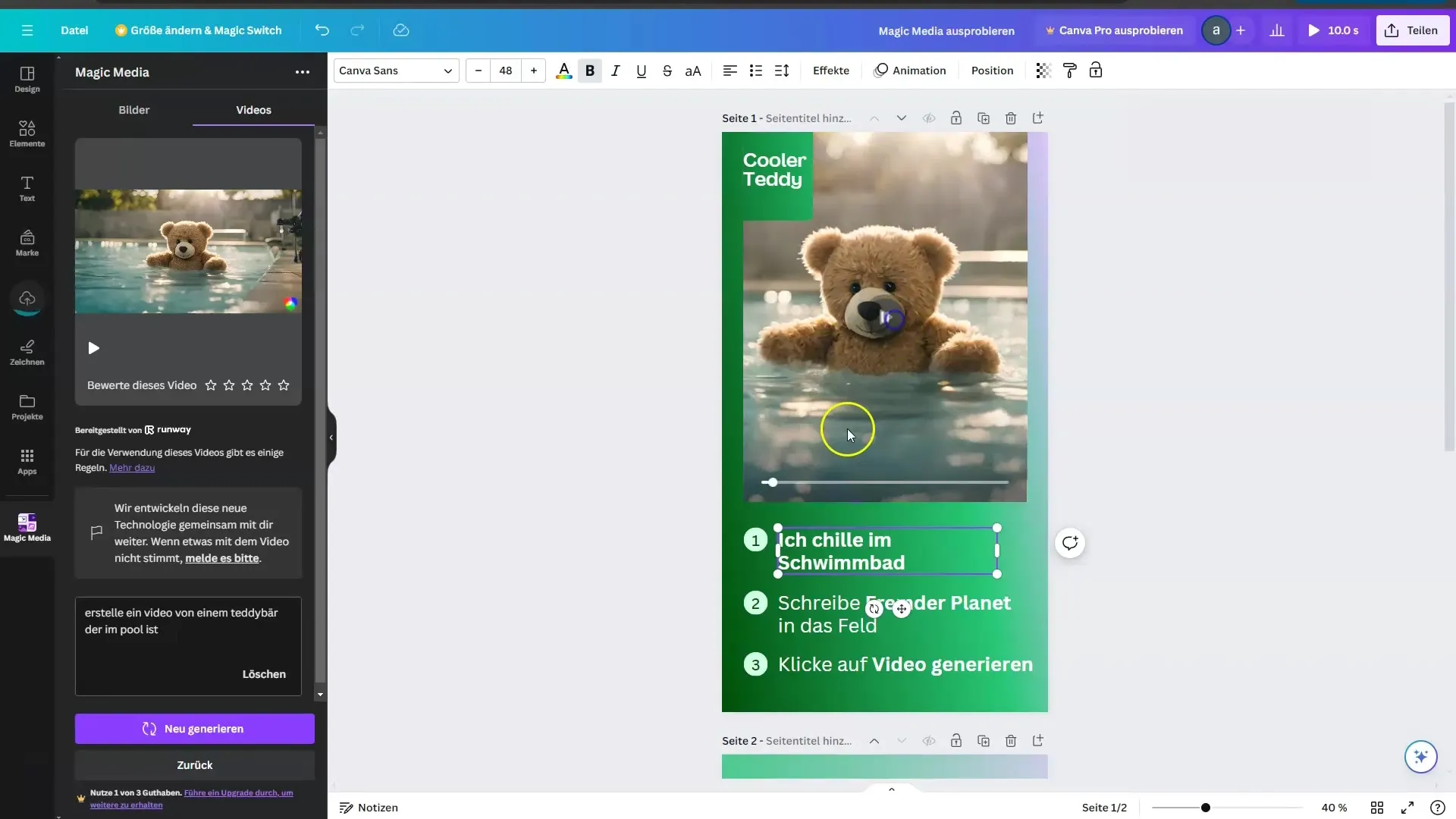Screen dimensions: 1456x819
Task: Select the Transparency/lock icon on slide
Action: click(956, 118)
